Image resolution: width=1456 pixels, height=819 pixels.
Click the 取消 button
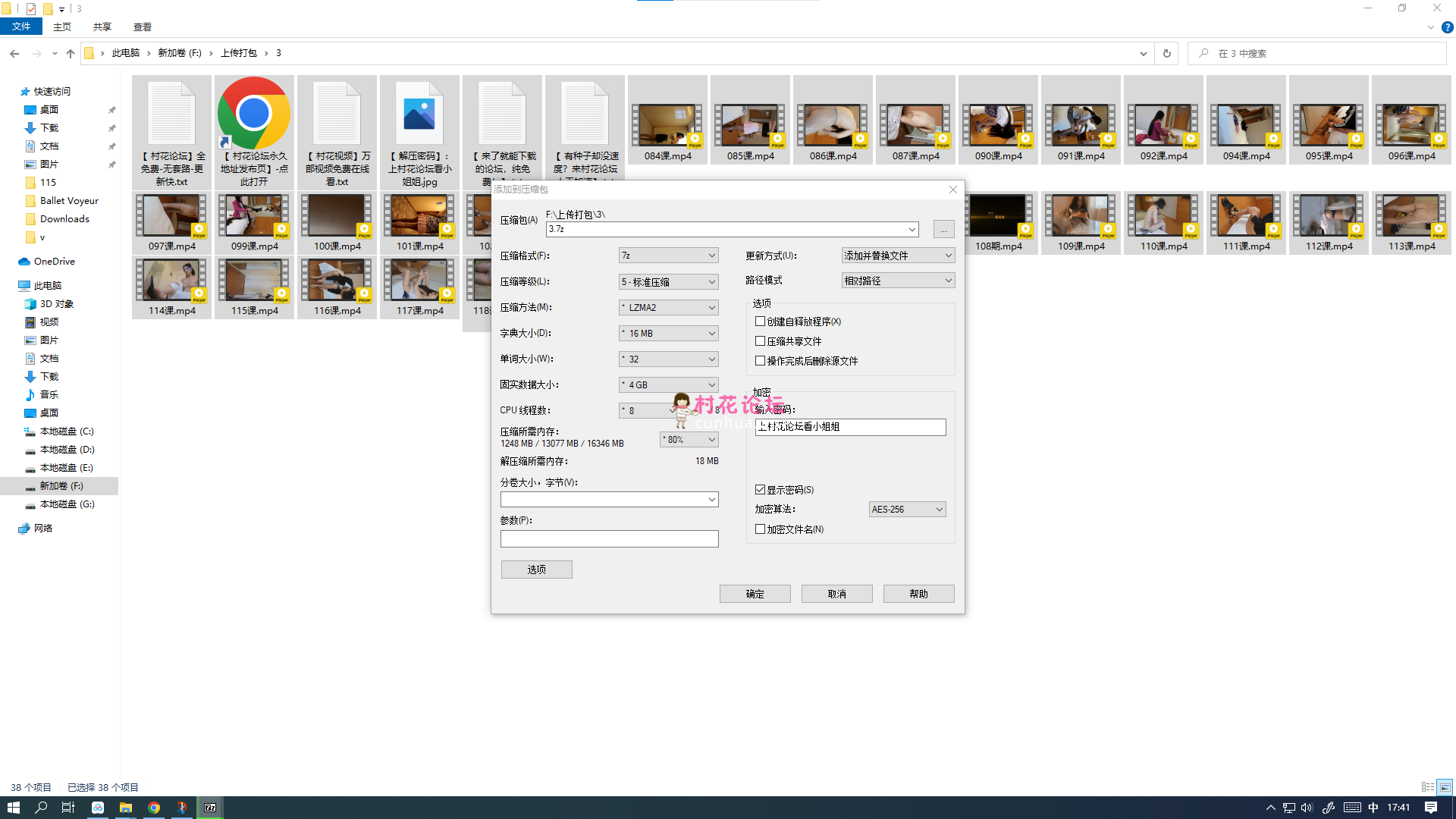click(836, 594)
